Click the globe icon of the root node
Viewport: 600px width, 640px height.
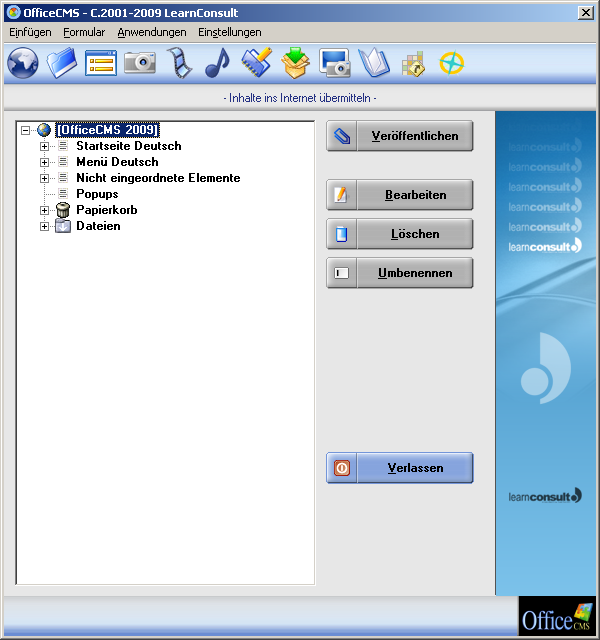pos(44,130)
